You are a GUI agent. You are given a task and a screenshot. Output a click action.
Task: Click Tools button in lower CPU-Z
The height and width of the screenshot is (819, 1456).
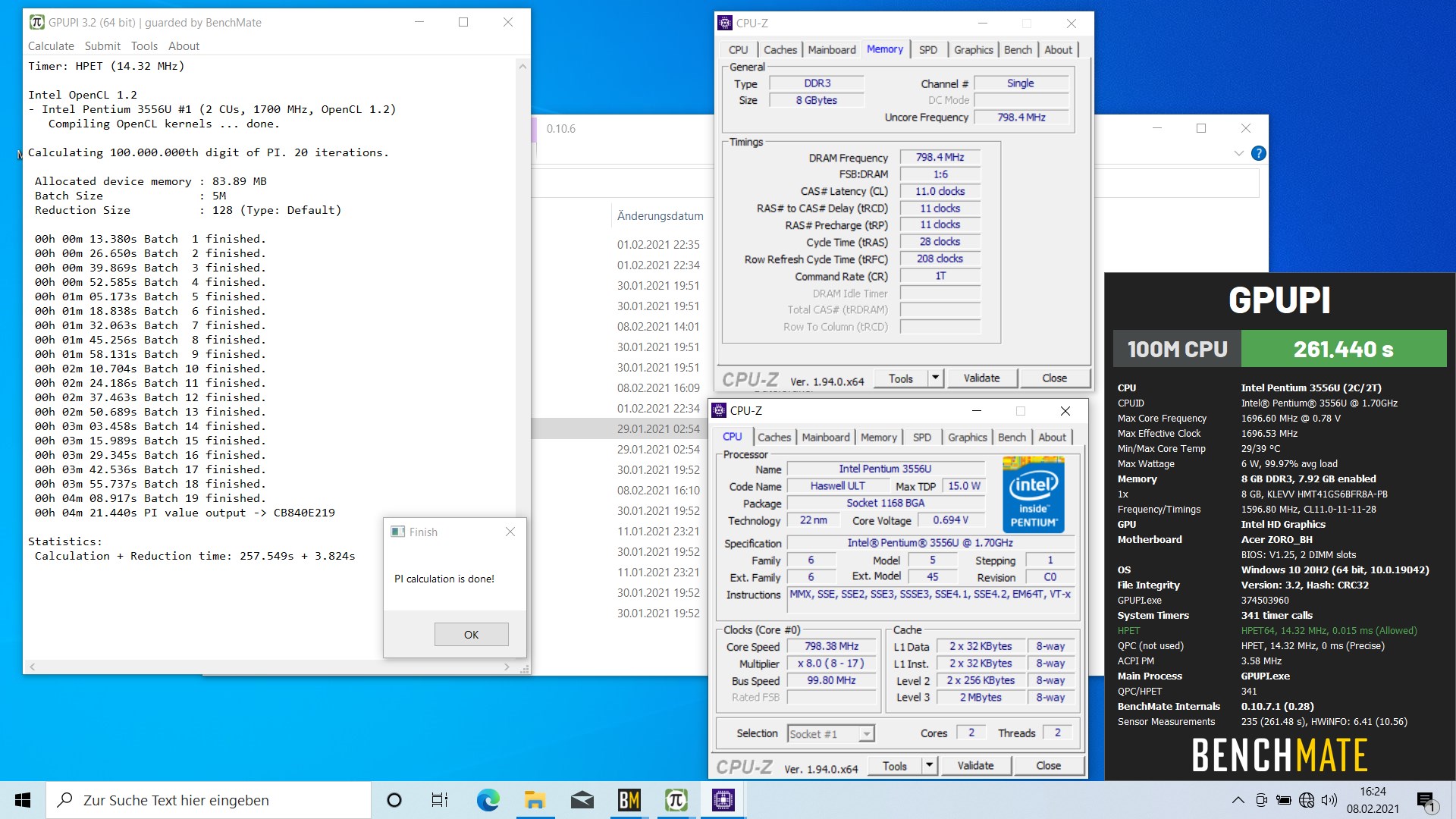(895, 766)
